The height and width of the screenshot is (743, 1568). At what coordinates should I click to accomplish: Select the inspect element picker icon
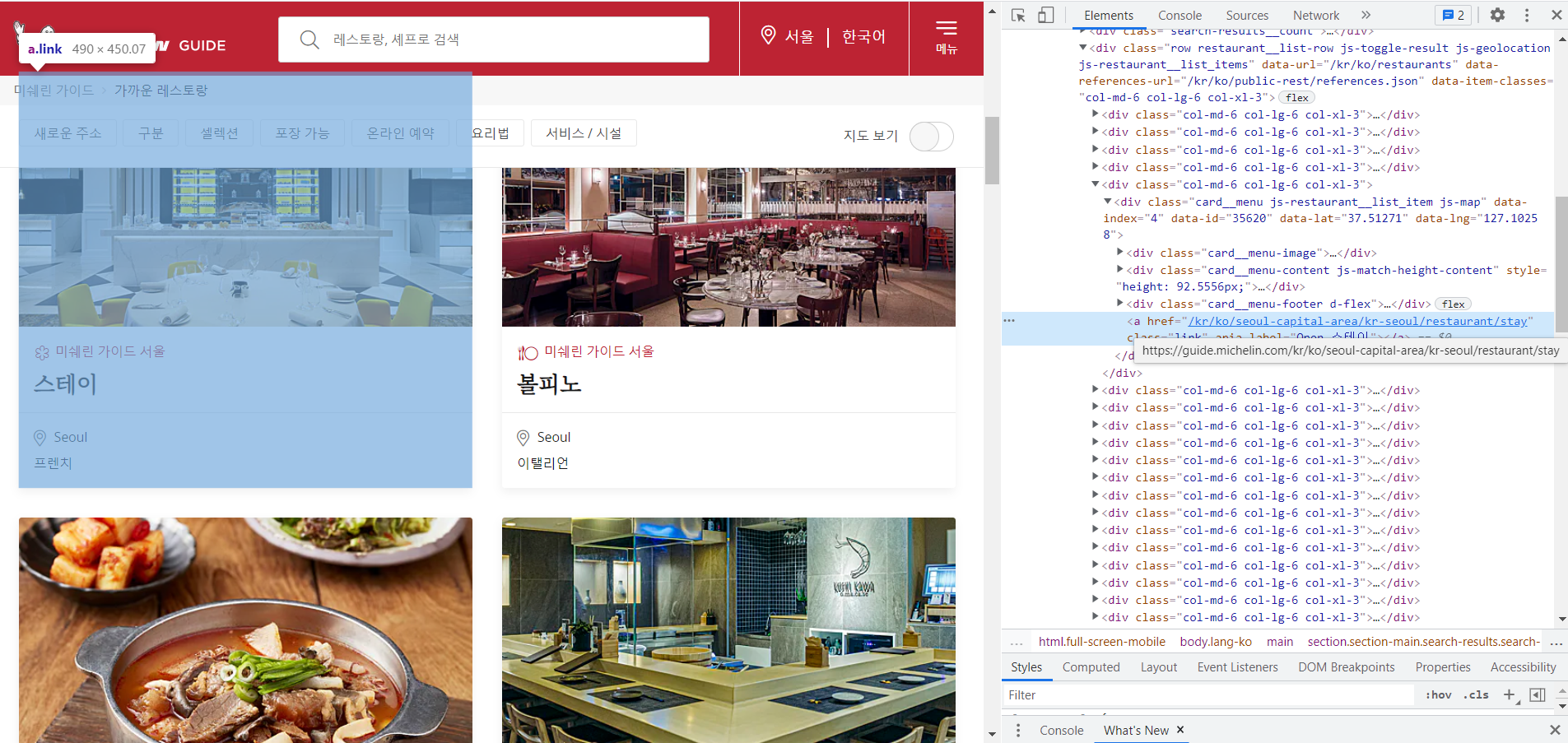tap(1018, 15)
